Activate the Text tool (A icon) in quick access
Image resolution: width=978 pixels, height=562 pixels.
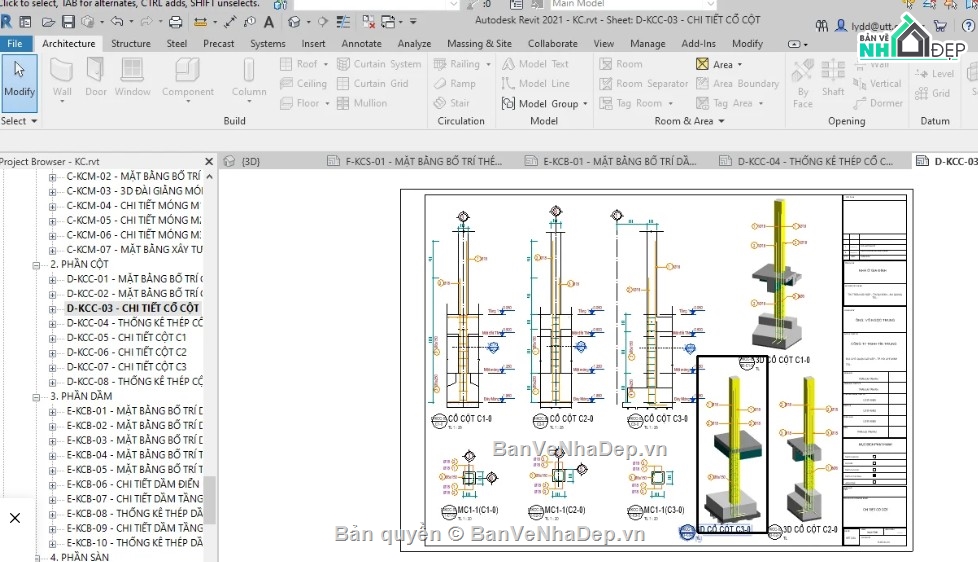tap(269, 22)
